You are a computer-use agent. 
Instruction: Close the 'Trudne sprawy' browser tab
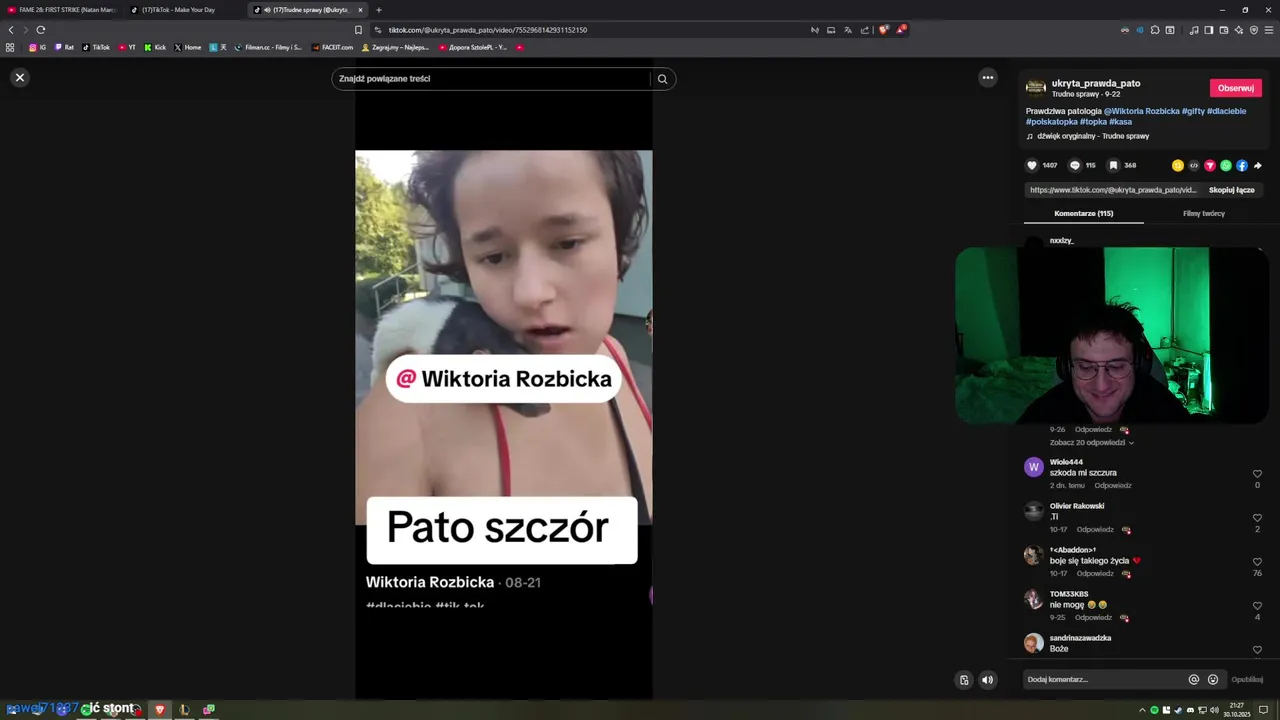pyautogui.click(x=361, y=10)
